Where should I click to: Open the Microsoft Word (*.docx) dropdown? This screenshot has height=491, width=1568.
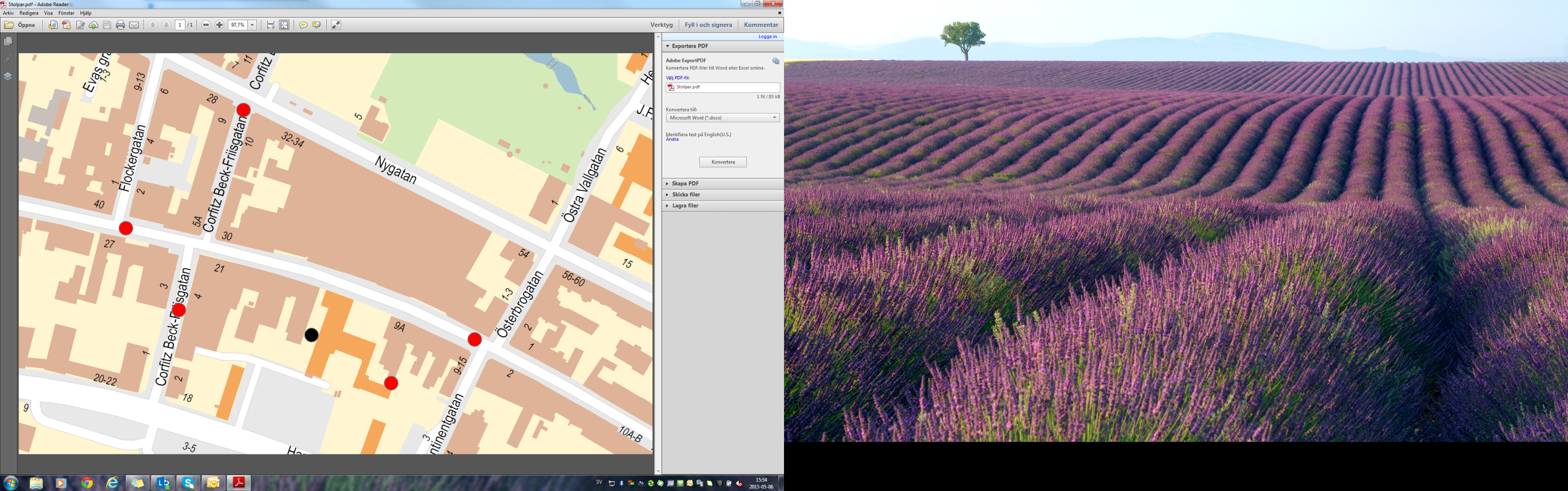pos(723,118)
